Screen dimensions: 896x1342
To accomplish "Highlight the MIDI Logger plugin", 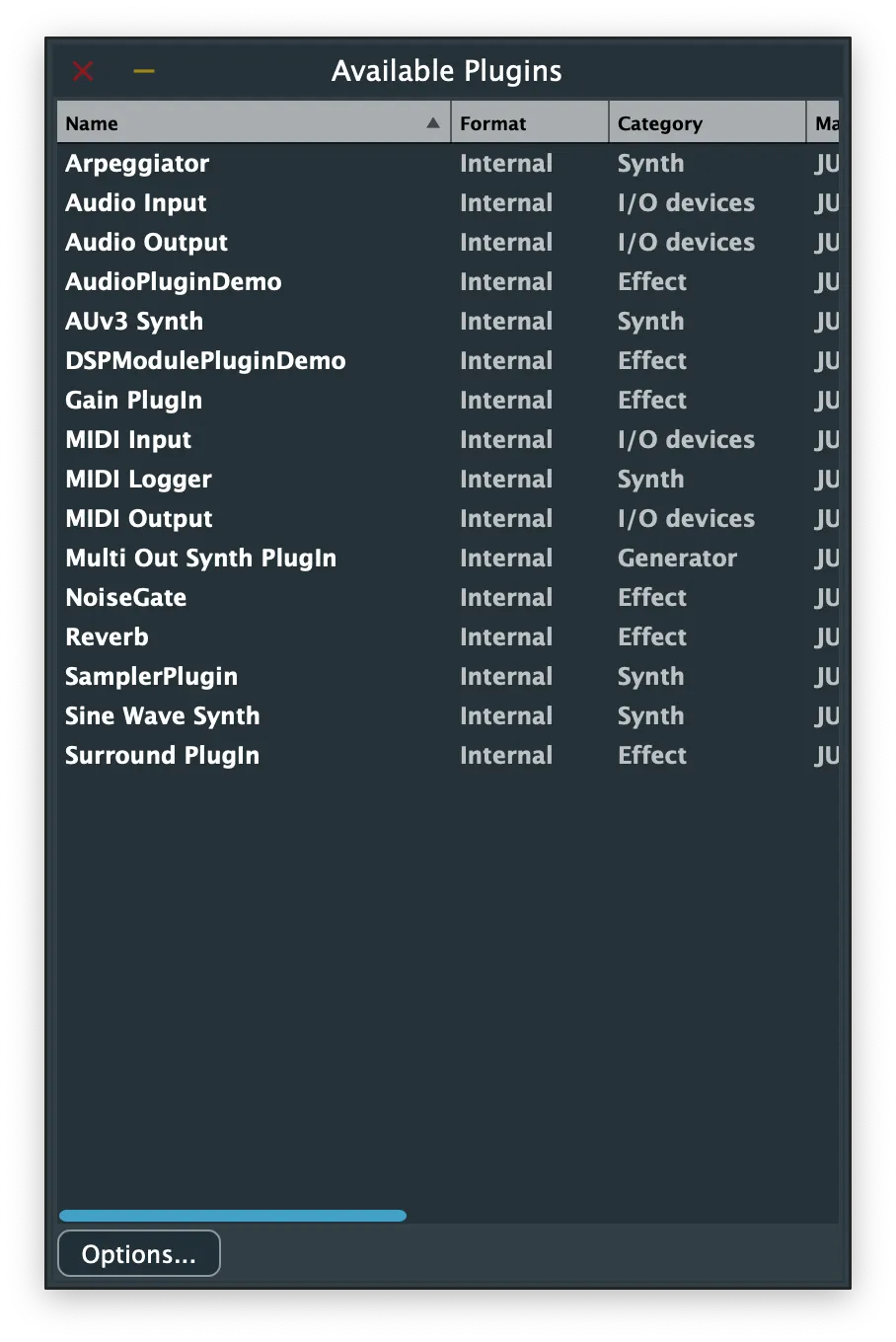I will 138,480.
